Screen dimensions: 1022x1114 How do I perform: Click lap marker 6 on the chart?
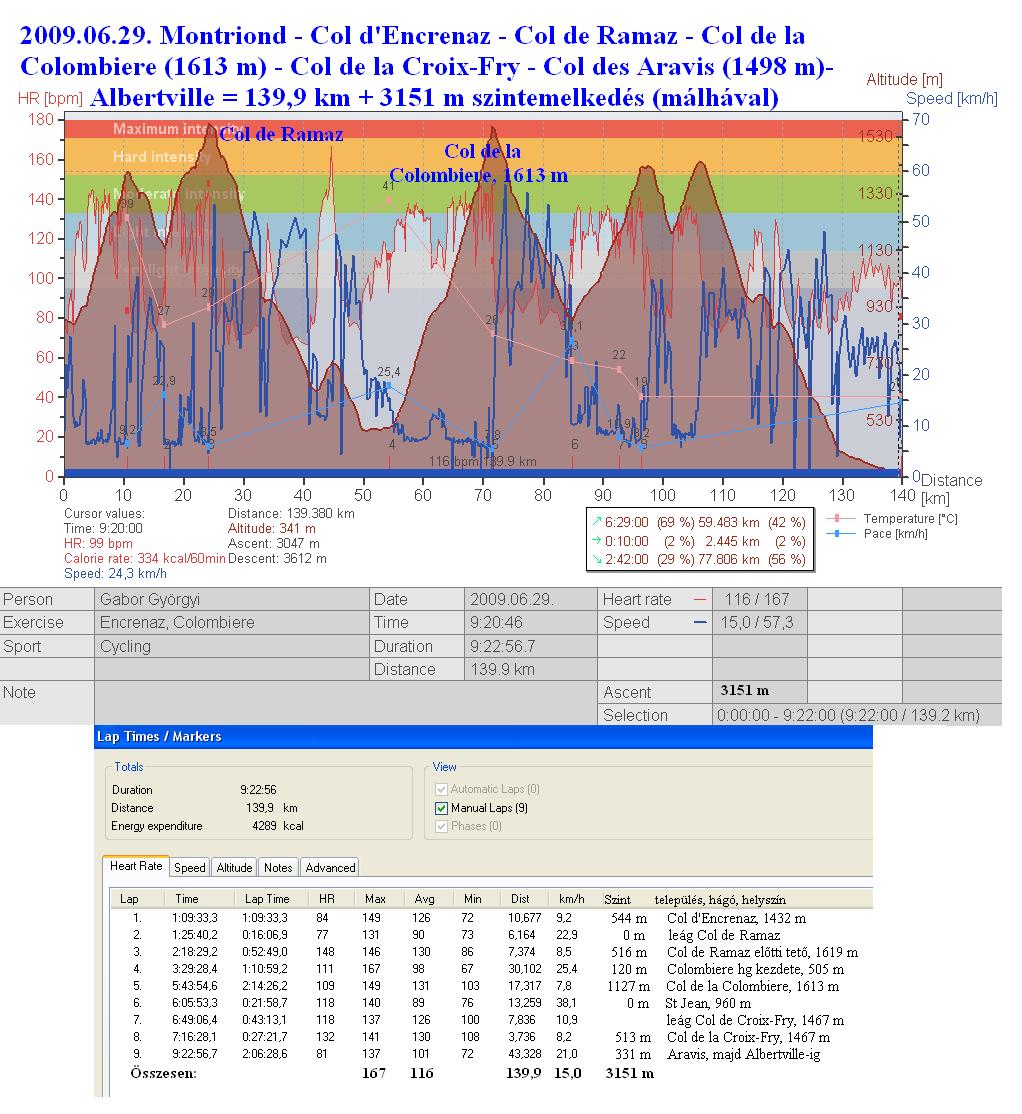574,444
